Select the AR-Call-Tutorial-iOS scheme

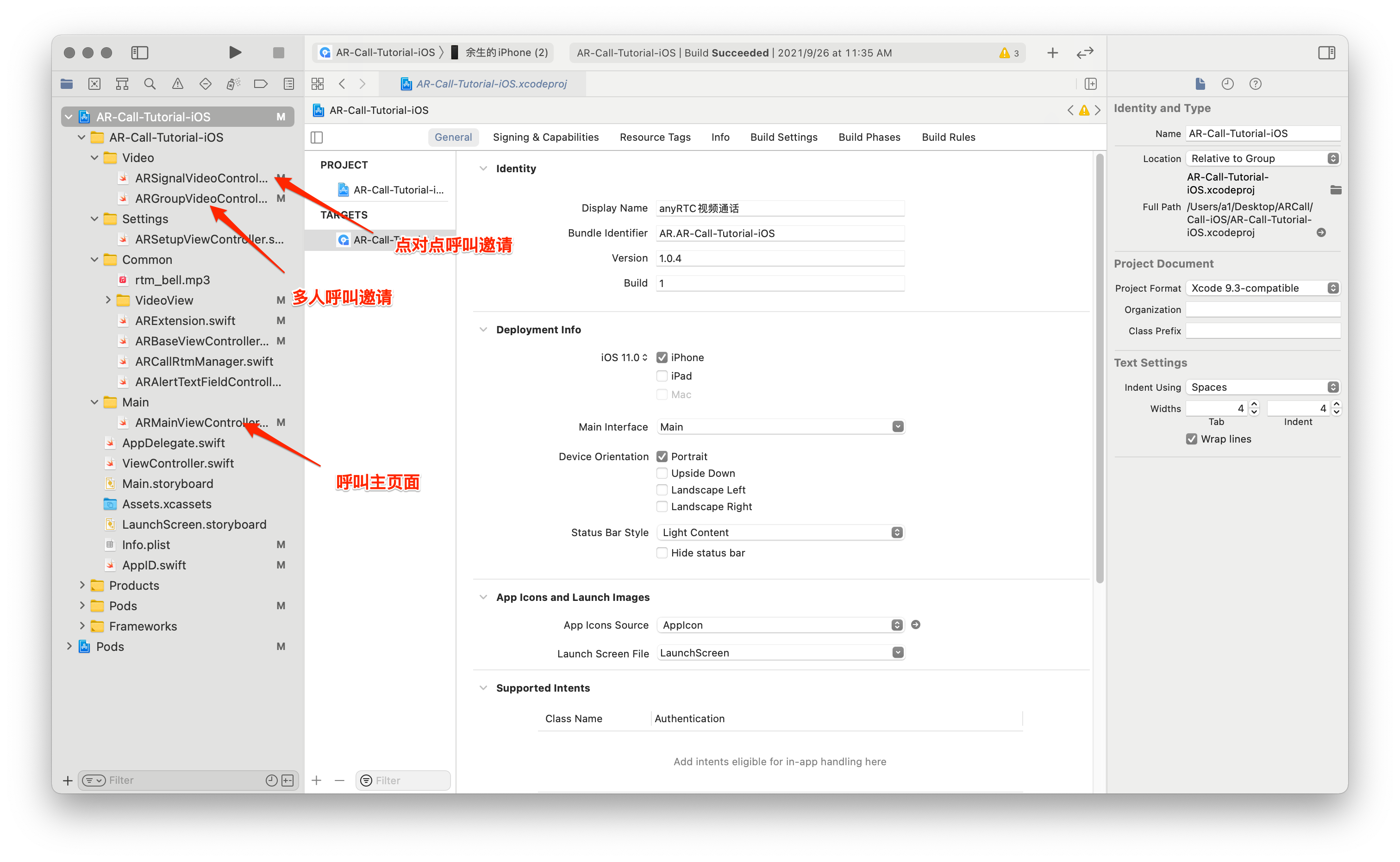tap(377, 52)
